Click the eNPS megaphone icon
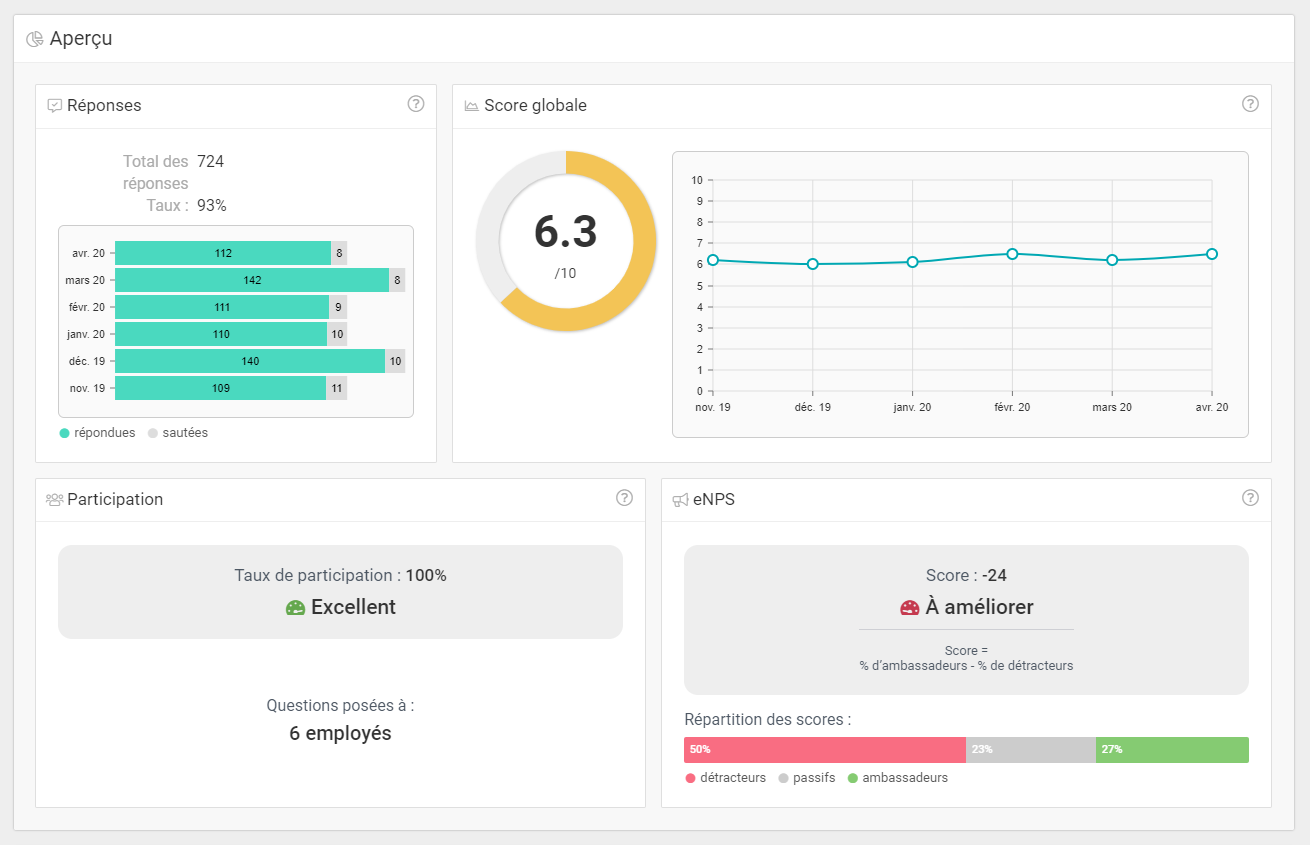This screenshot has height=845, width=1310. 680,500
